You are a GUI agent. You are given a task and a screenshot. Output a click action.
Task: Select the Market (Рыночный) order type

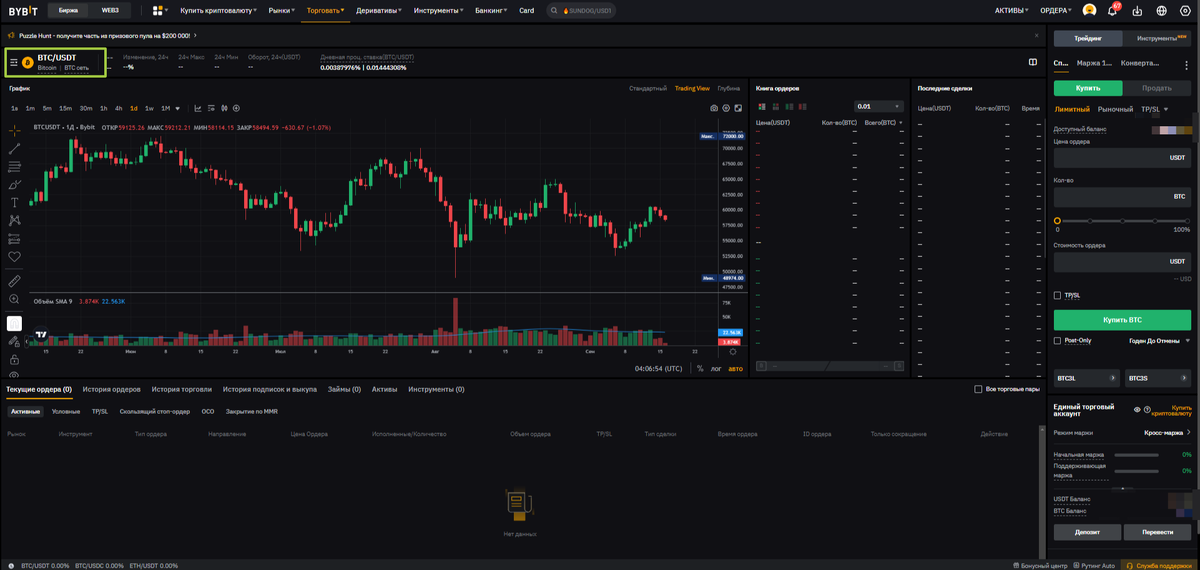click(x=1115, y=109)
